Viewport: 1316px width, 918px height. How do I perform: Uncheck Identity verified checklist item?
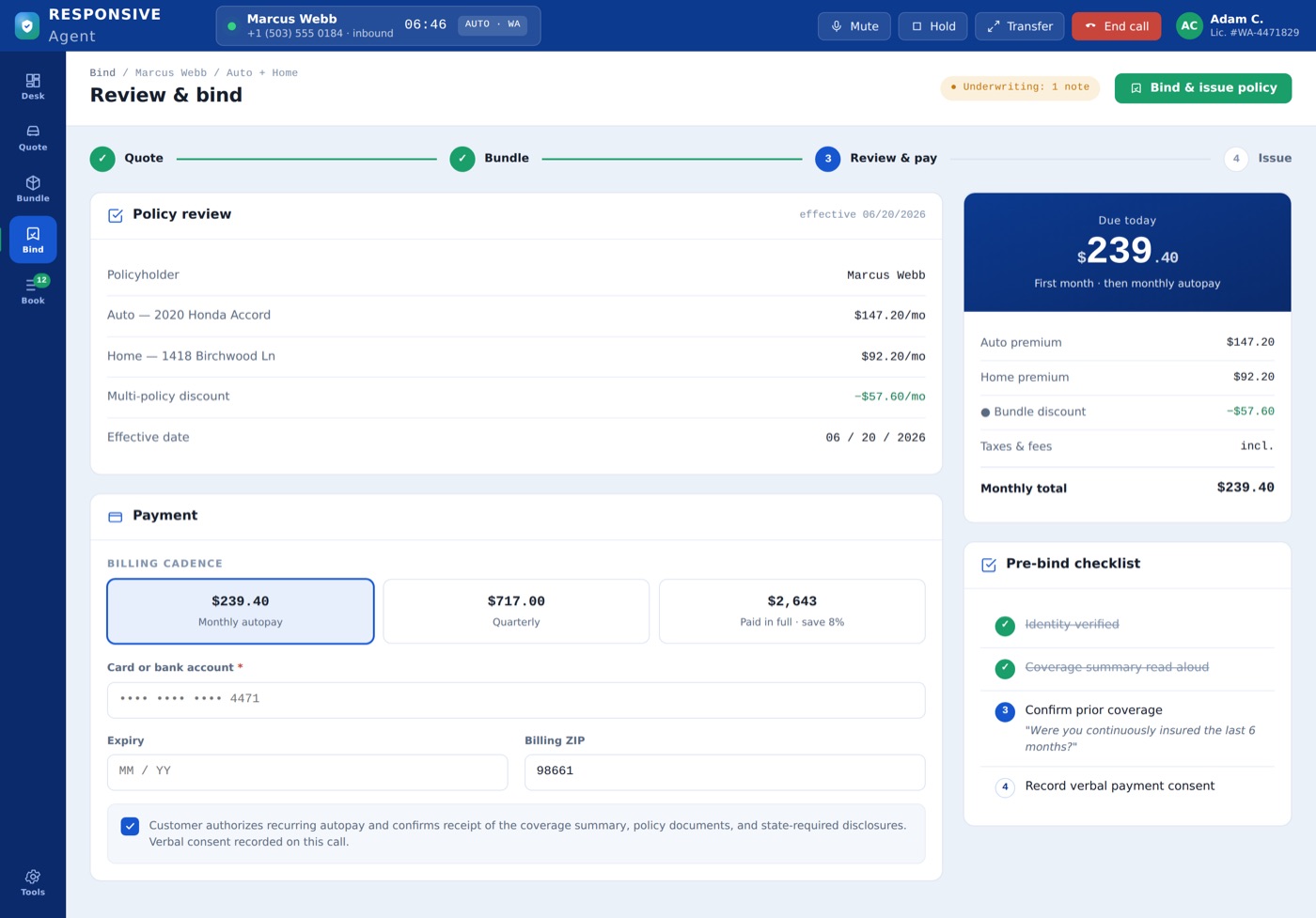pyautogui.click(x=1005, y=626)
